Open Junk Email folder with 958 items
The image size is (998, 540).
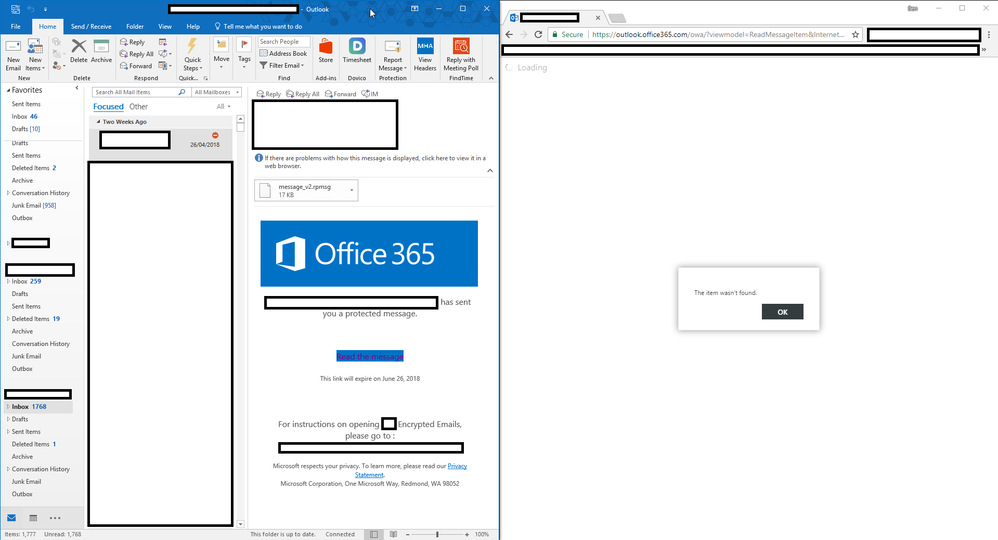(x=34, y=206)
